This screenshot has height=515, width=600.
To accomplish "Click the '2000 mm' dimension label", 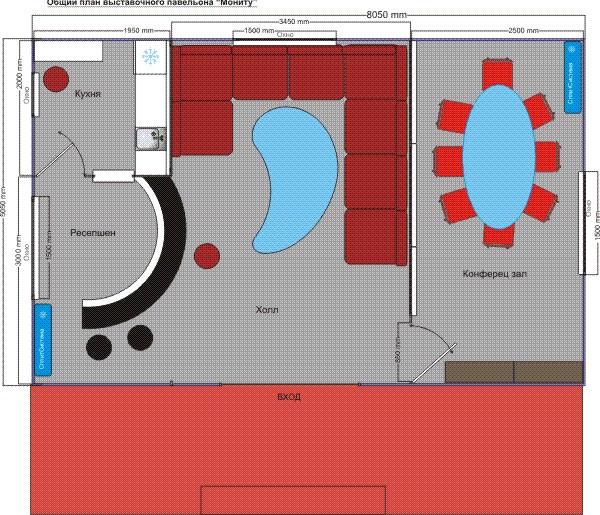I will (x=19, y=73).
